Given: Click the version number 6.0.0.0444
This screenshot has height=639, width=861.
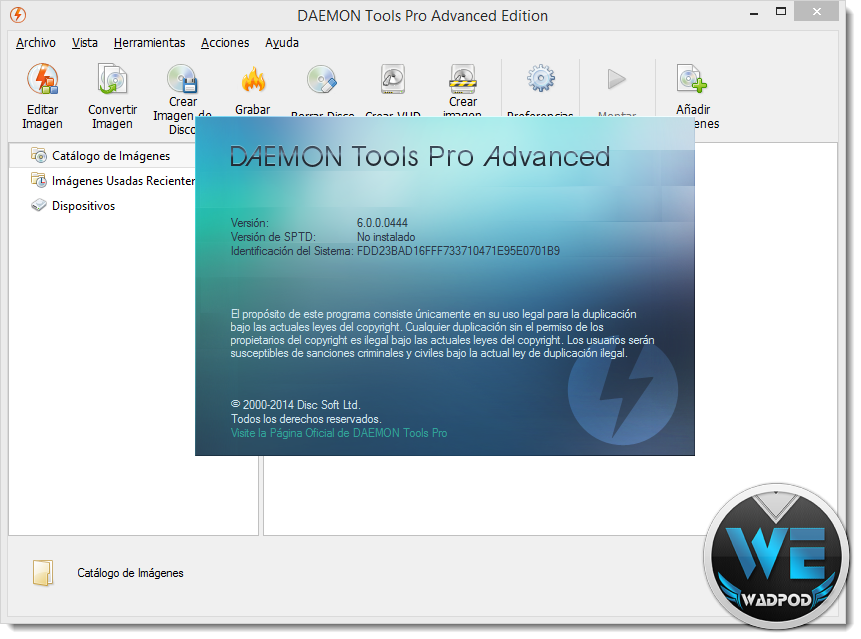Looking at the screenshot, I should [382, 223].
